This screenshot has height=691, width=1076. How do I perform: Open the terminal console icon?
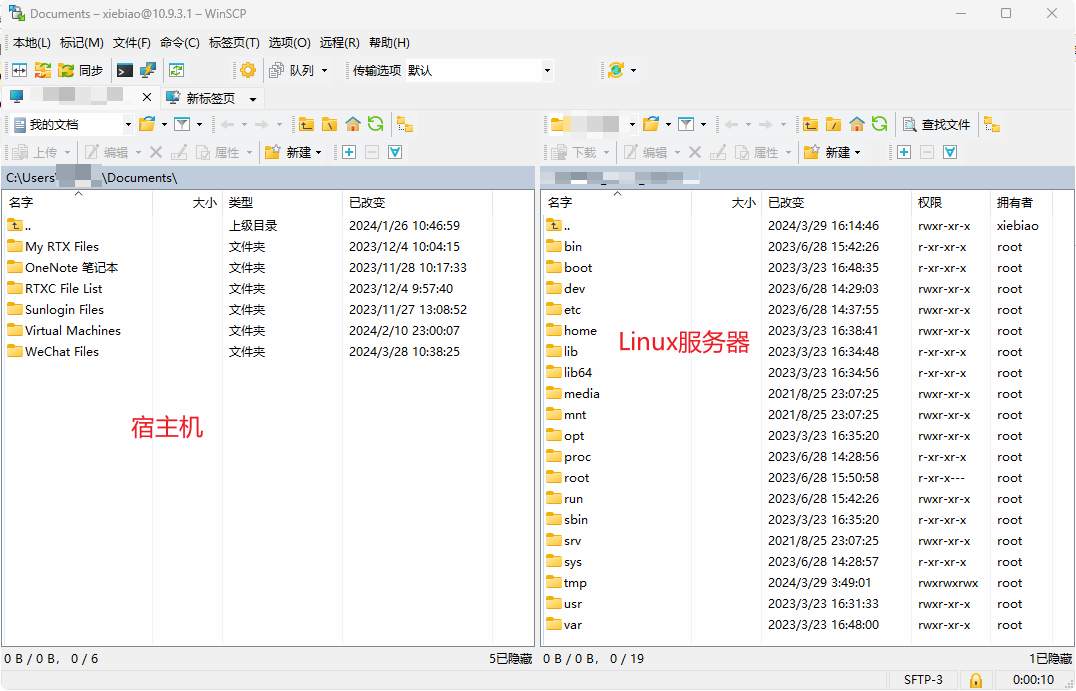pos(125,70)
